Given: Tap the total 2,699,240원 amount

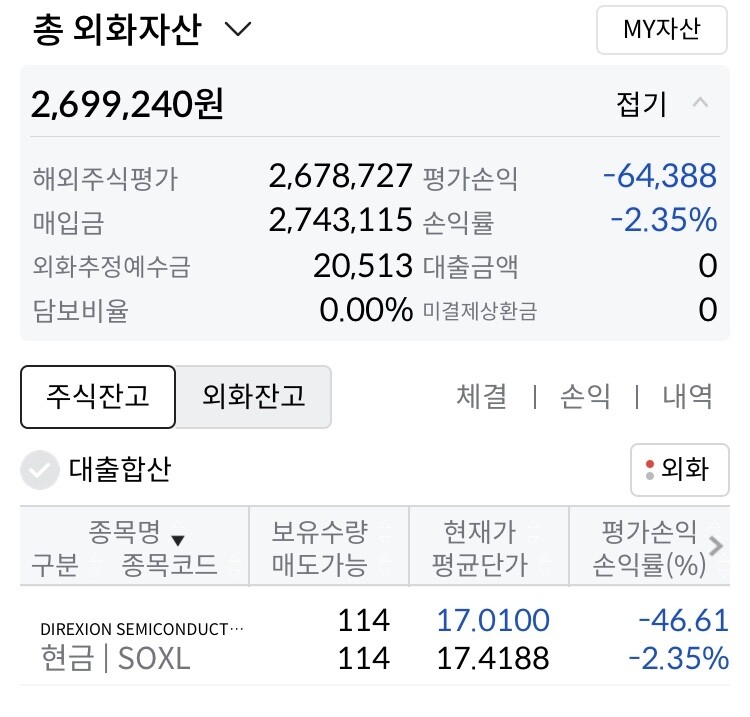Looking at the screenshot, I should pyautogui.click(x=128, y=103).
